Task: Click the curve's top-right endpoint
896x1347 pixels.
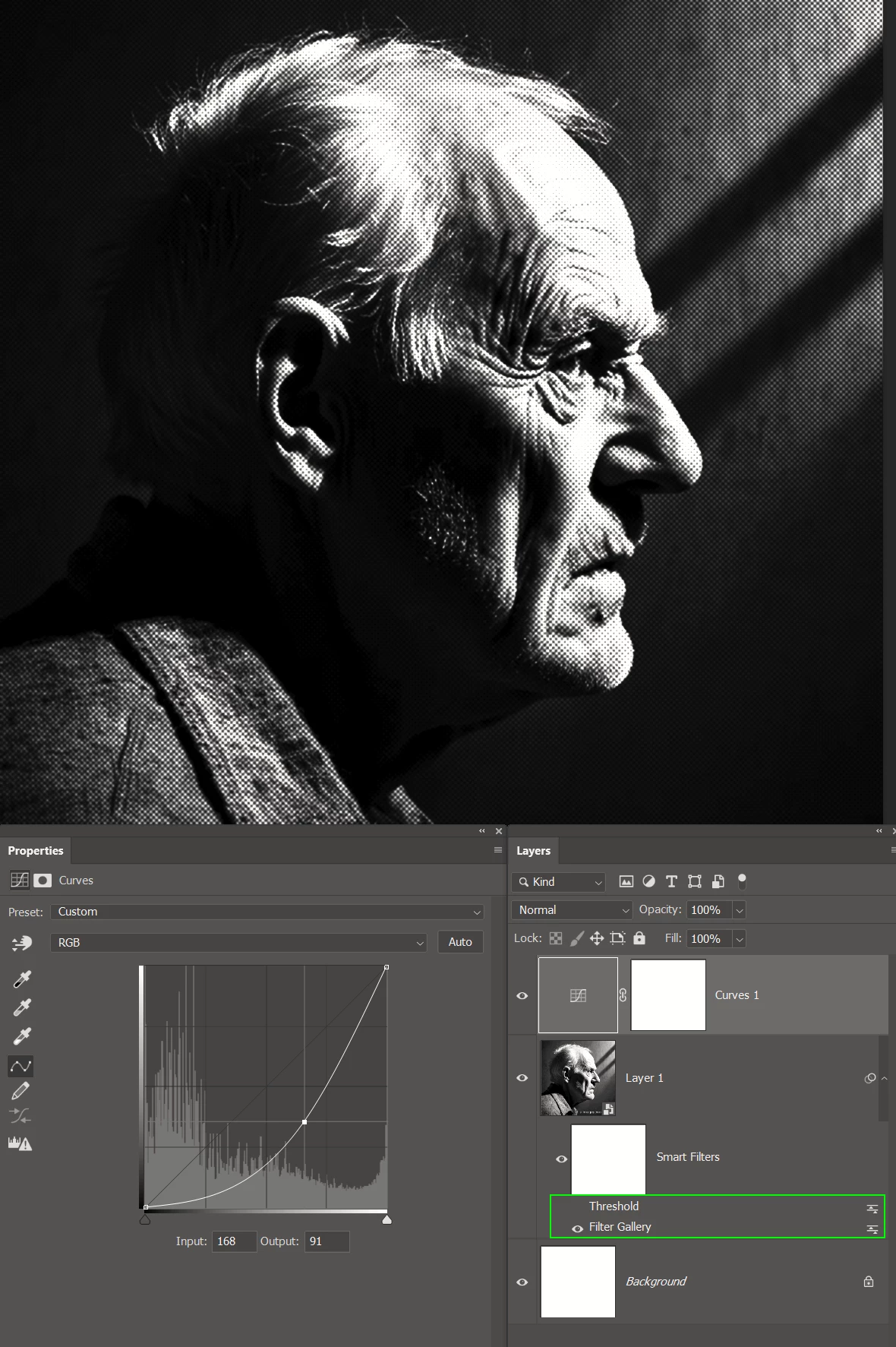Action: coord(386,967)
